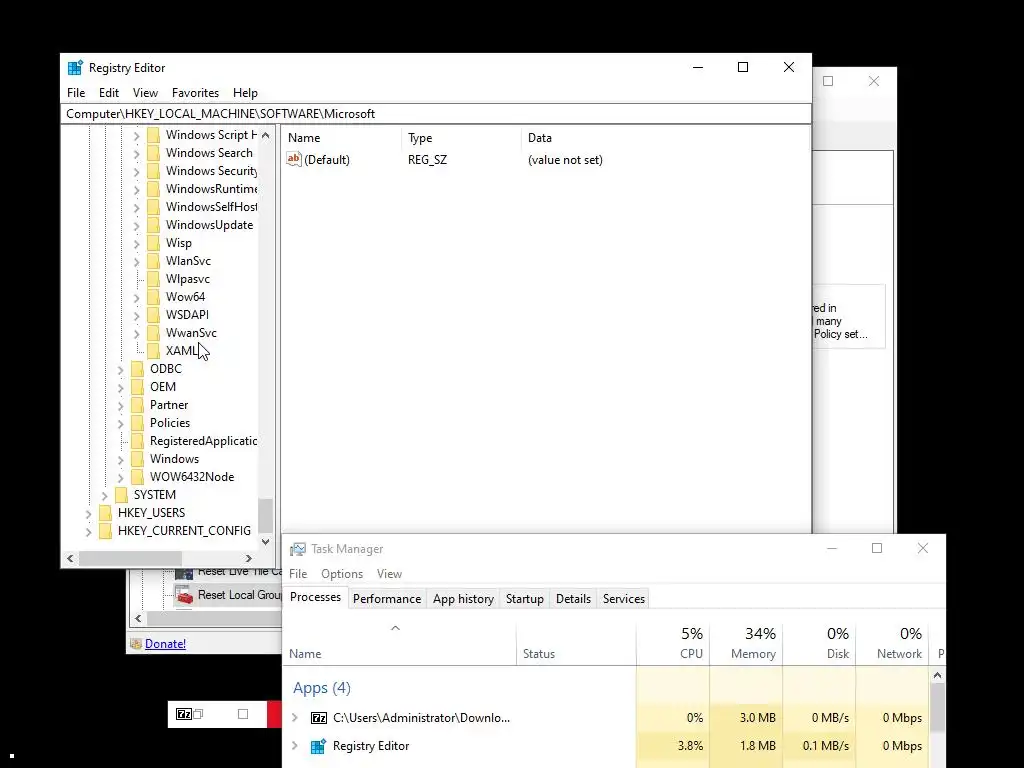This screenshot has height=768, width=1024.
Task: Sort processes by Status column
Action: (x=576, y=643)
